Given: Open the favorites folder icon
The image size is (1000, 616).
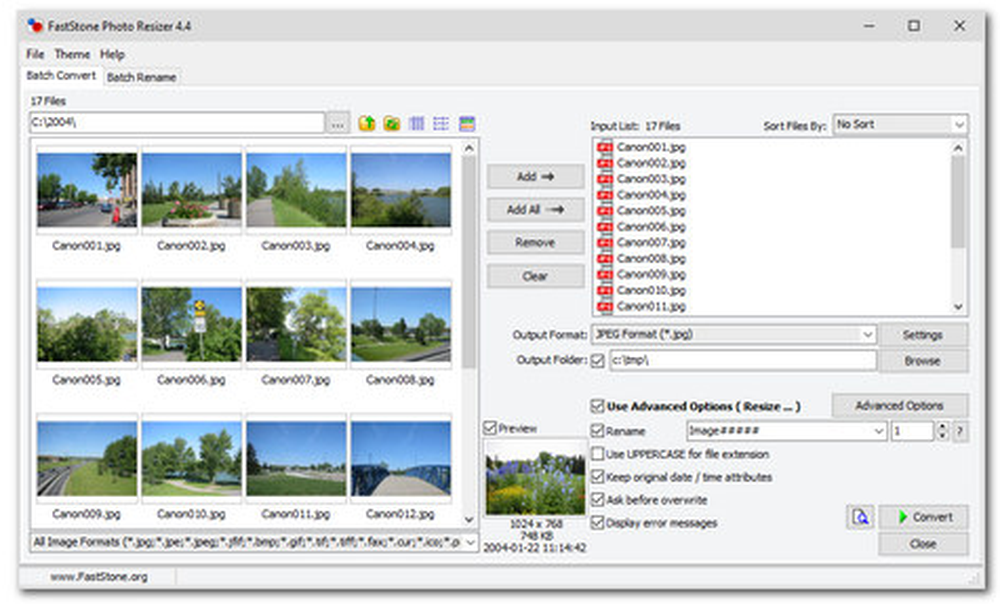Looking at the screenshot, I should [x=392, y=123].
